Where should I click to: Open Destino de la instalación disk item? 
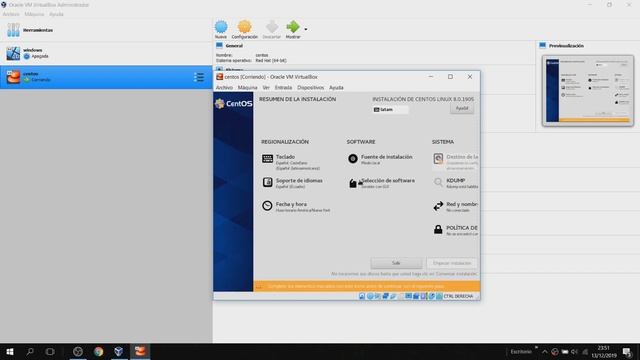(455, 162)
